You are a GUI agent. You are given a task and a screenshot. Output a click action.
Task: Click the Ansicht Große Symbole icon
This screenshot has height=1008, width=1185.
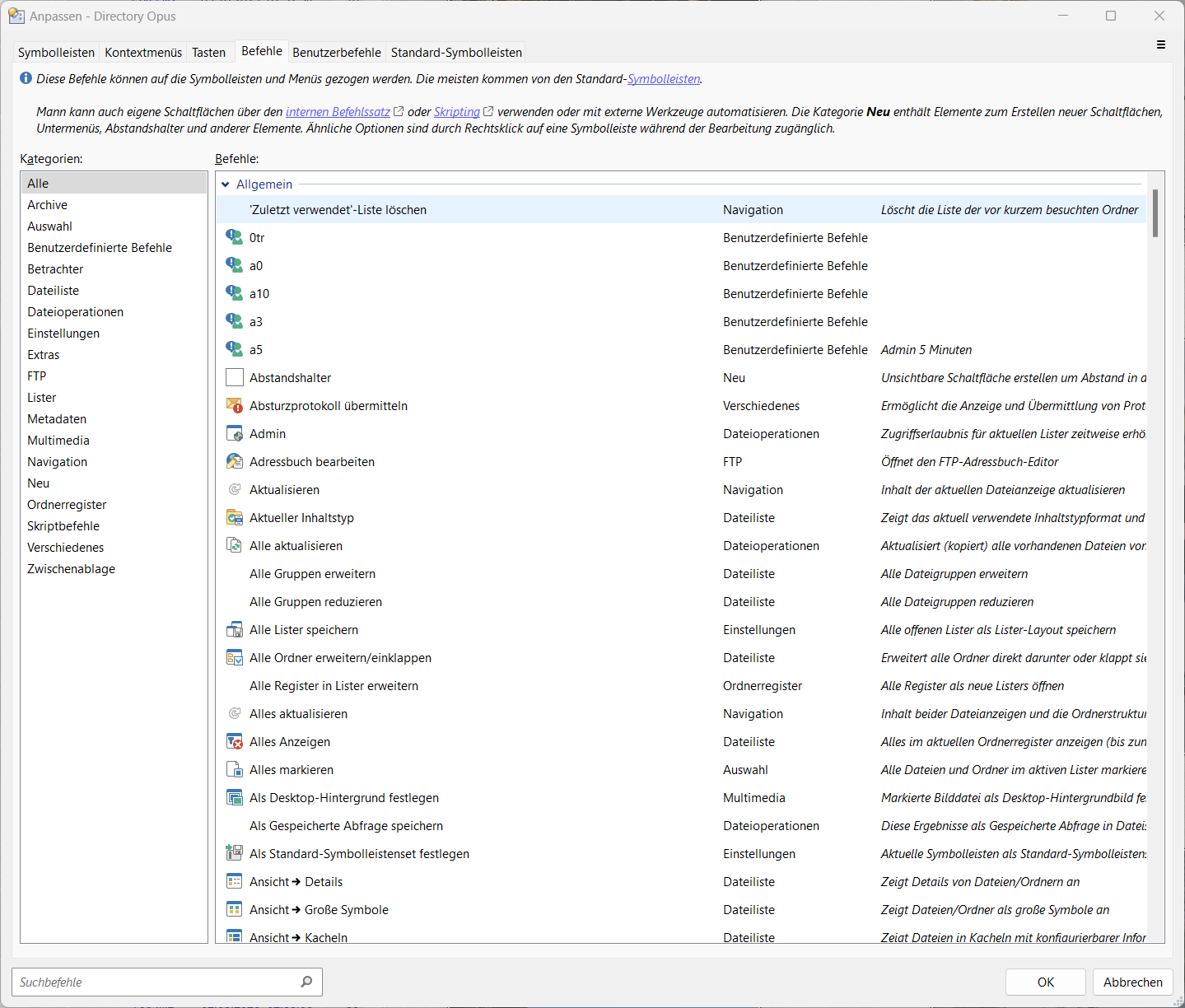tap(235, 909)
